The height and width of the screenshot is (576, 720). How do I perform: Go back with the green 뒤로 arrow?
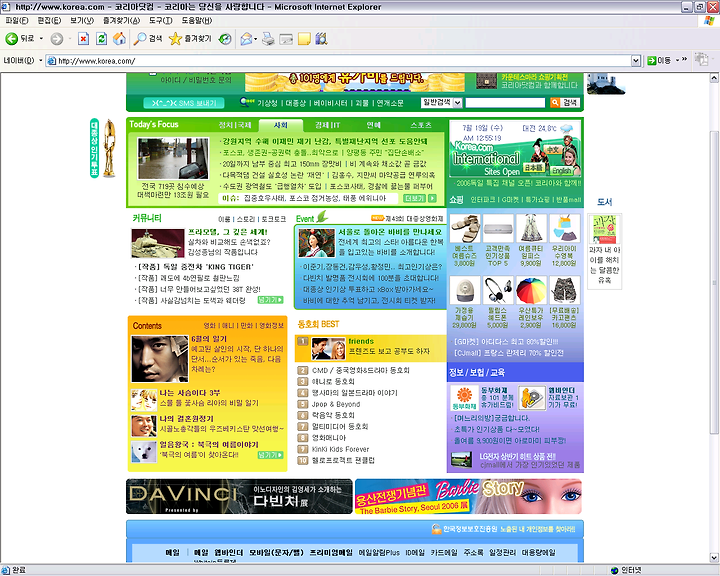19,39
